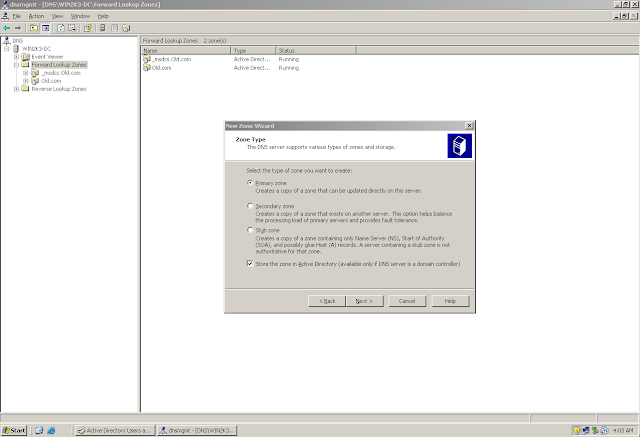
Task: Switch to Active Directory Users taskbar window
Action: point(115,430)
